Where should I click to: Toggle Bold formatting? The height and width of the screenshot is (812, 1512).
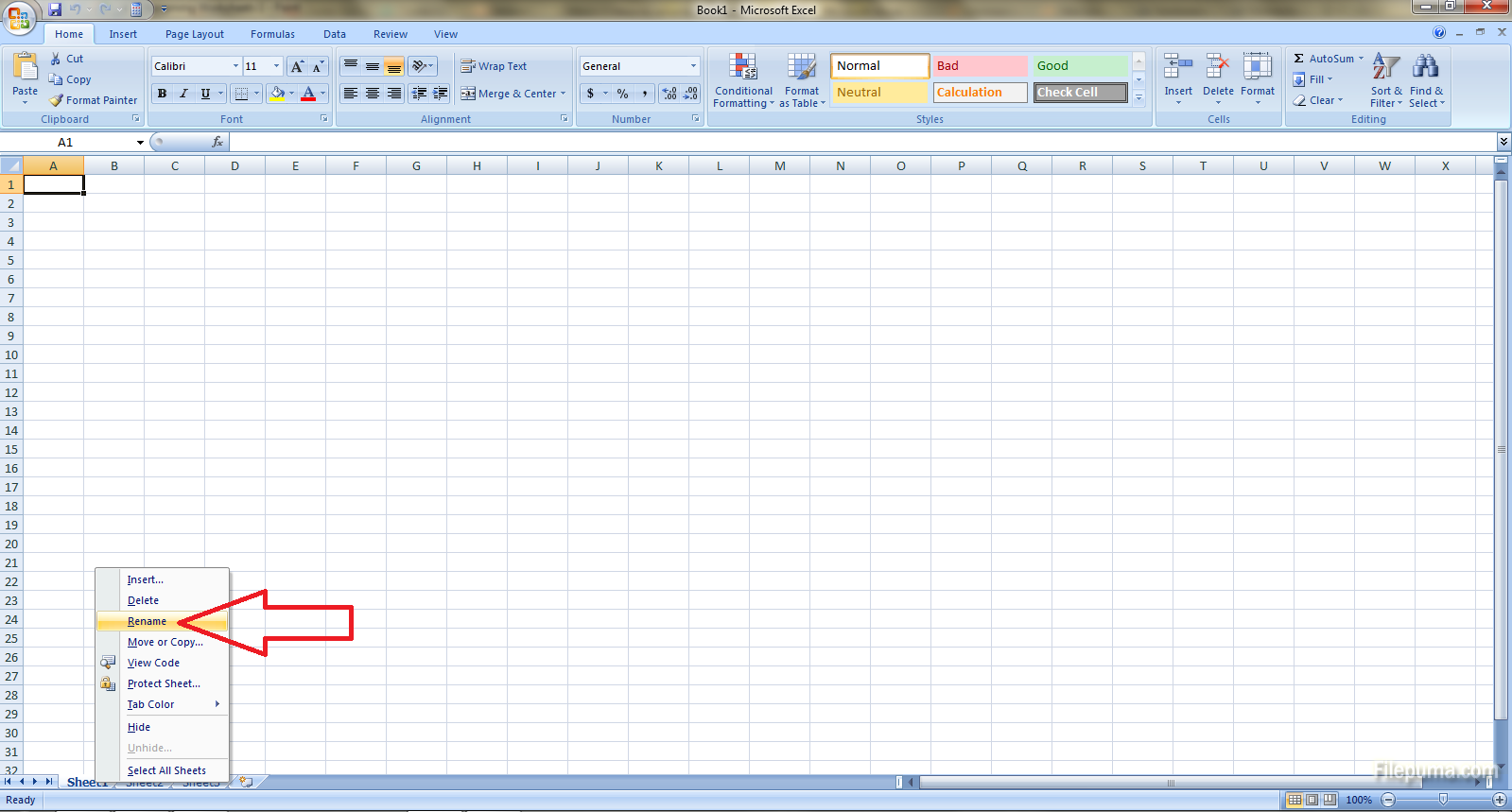click(x=162, y=94)
